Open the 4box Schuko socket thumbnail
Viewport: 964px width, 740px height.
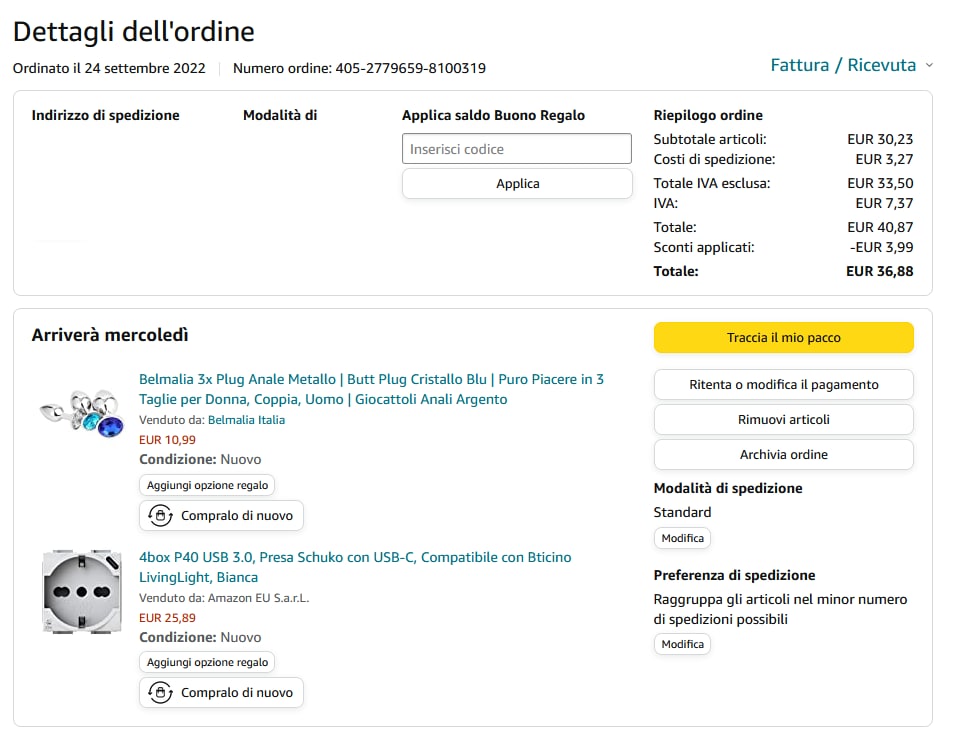82,592
